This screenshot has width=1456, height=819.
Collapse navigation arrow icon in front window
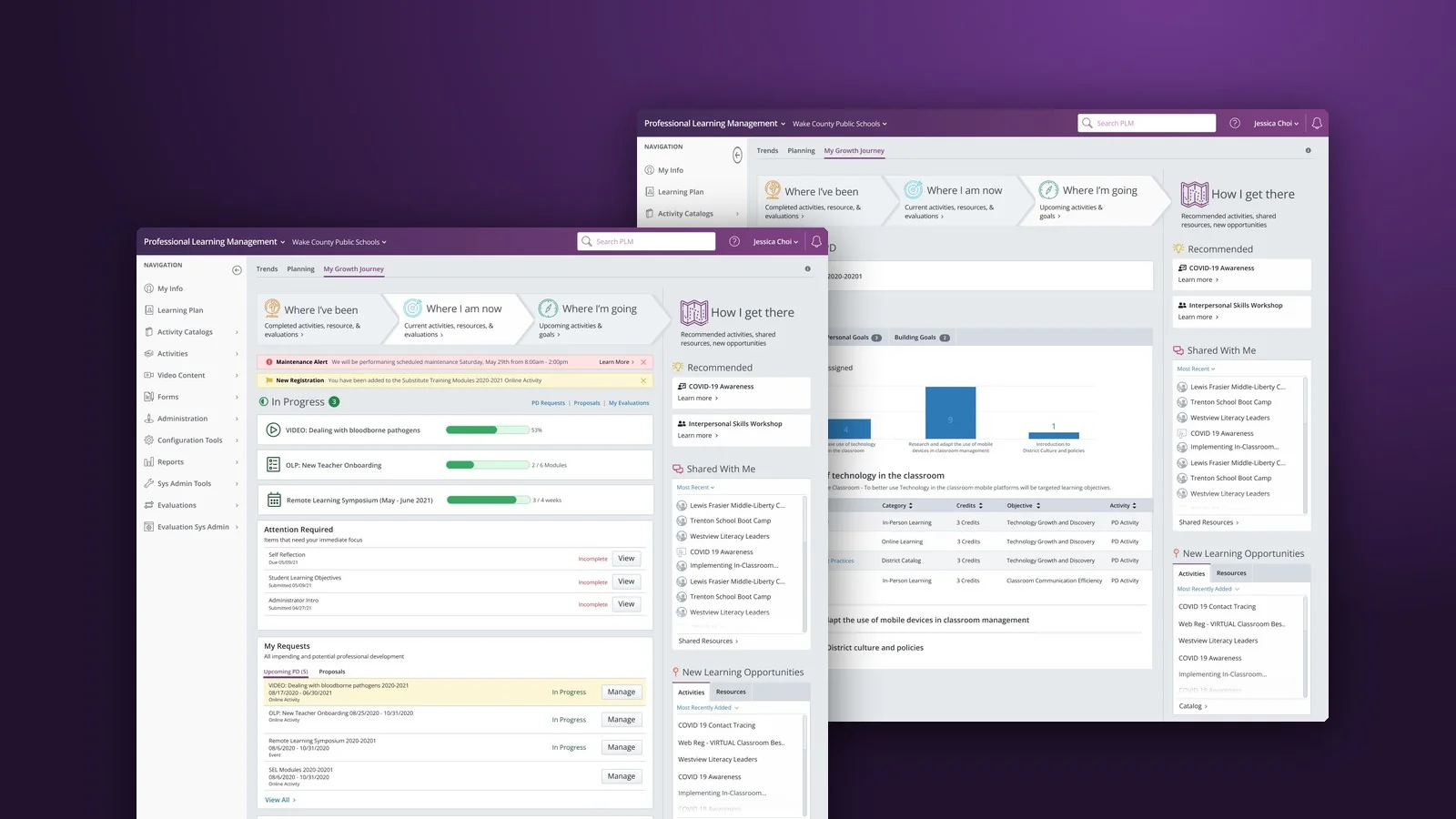[x=237, y=270]
